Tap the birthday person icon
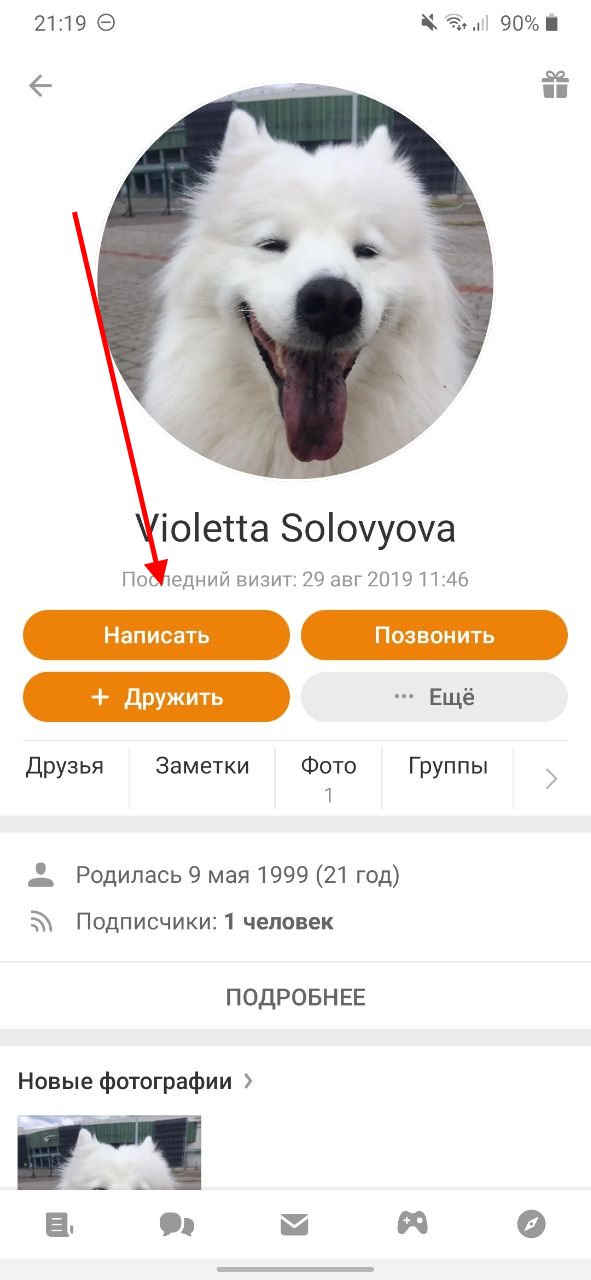591x1280 pixels. click(x=41, y=876)
